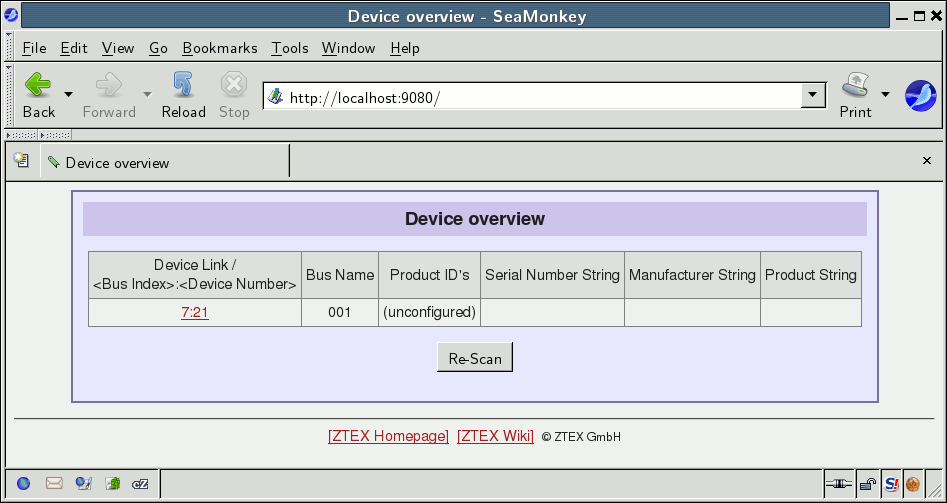Open Mail & Newsgroups from status bar
Screen dimensions: 947x503
pyautogui.click(x=54, y=483)
